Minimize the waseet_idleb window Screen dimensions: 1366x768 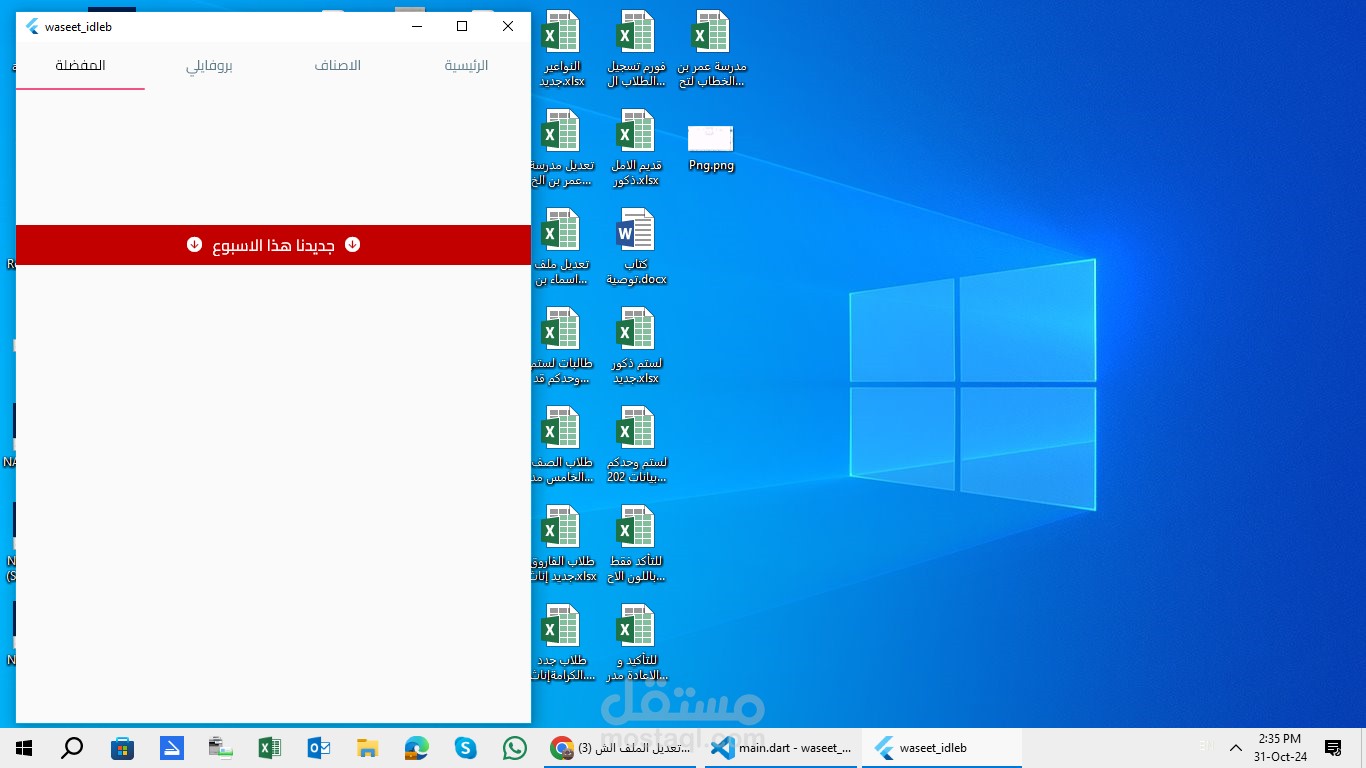(417, 27)
